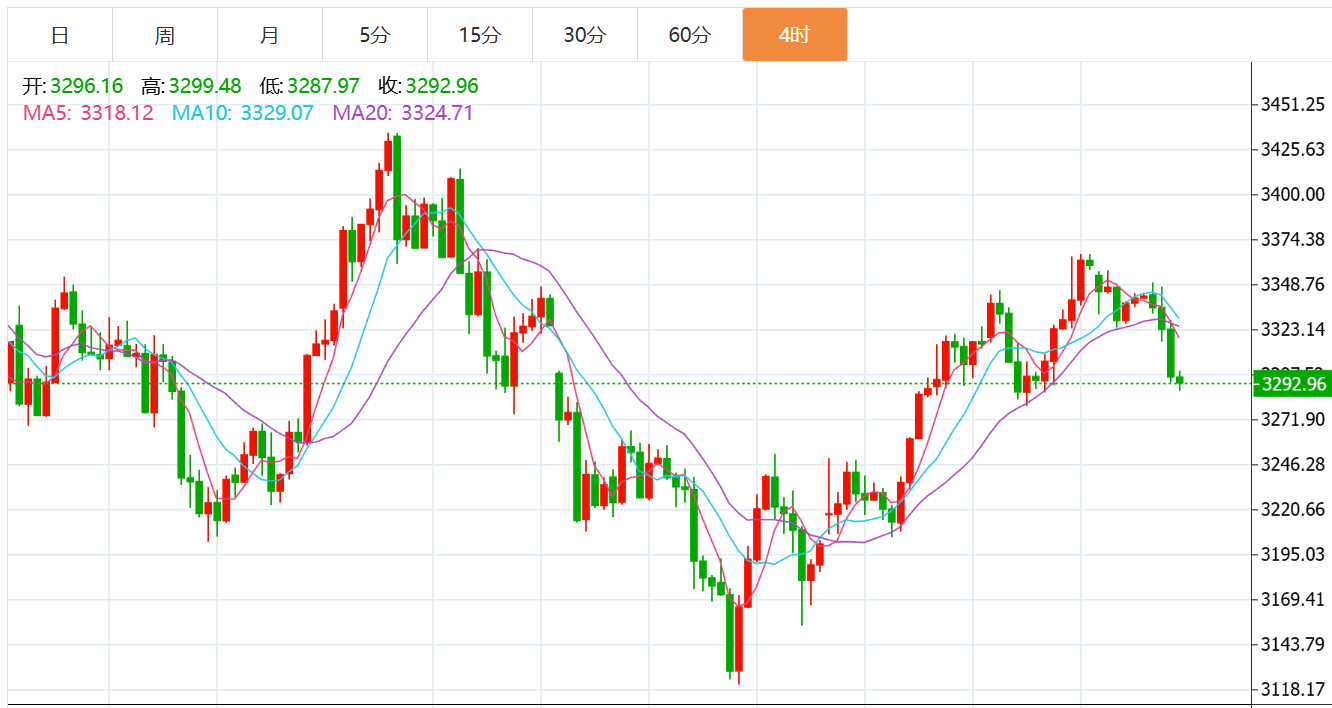Click the MA20: 3324.71 indicator label
The height and width of the screenshot is (708, 1332).
[403, 113]
